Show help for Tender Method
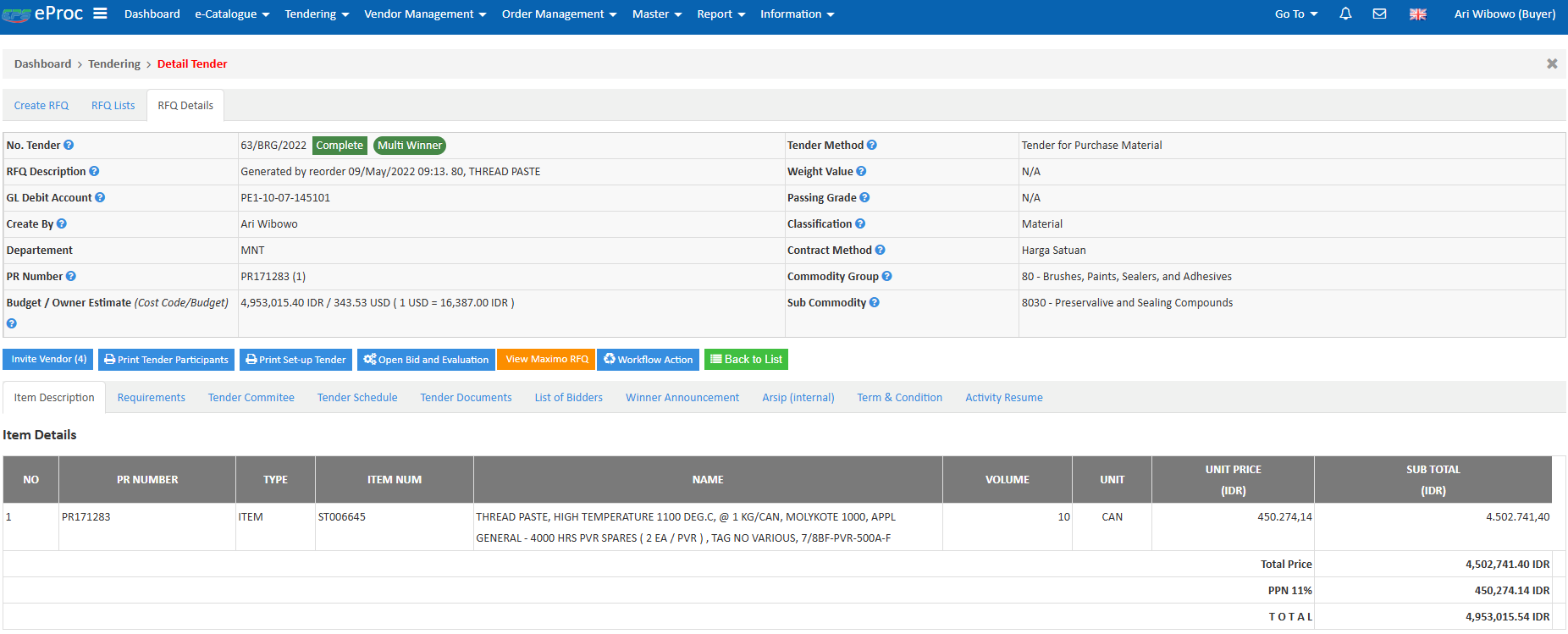Viewport: 1568px width, 634px height. point(872,146)
